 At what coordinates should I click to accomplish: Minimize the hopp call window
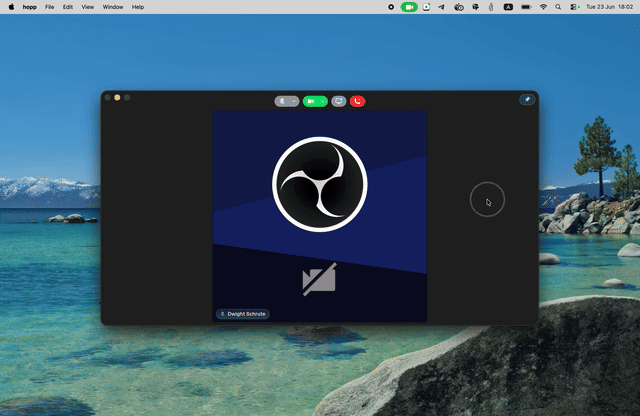coord(117,98)
